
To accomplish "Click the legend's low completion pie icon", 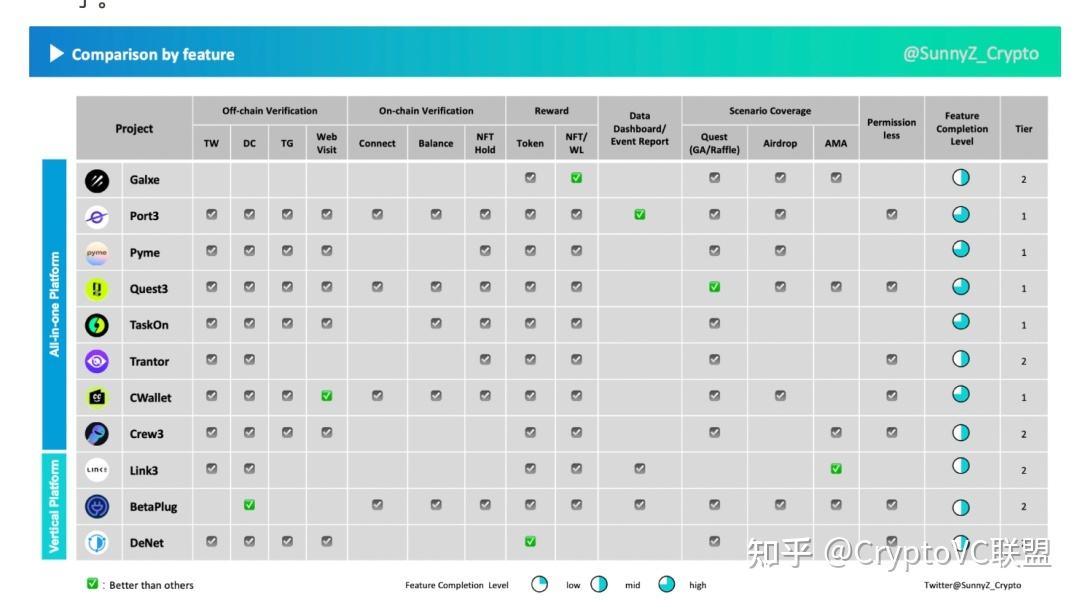I will (539, 585).
